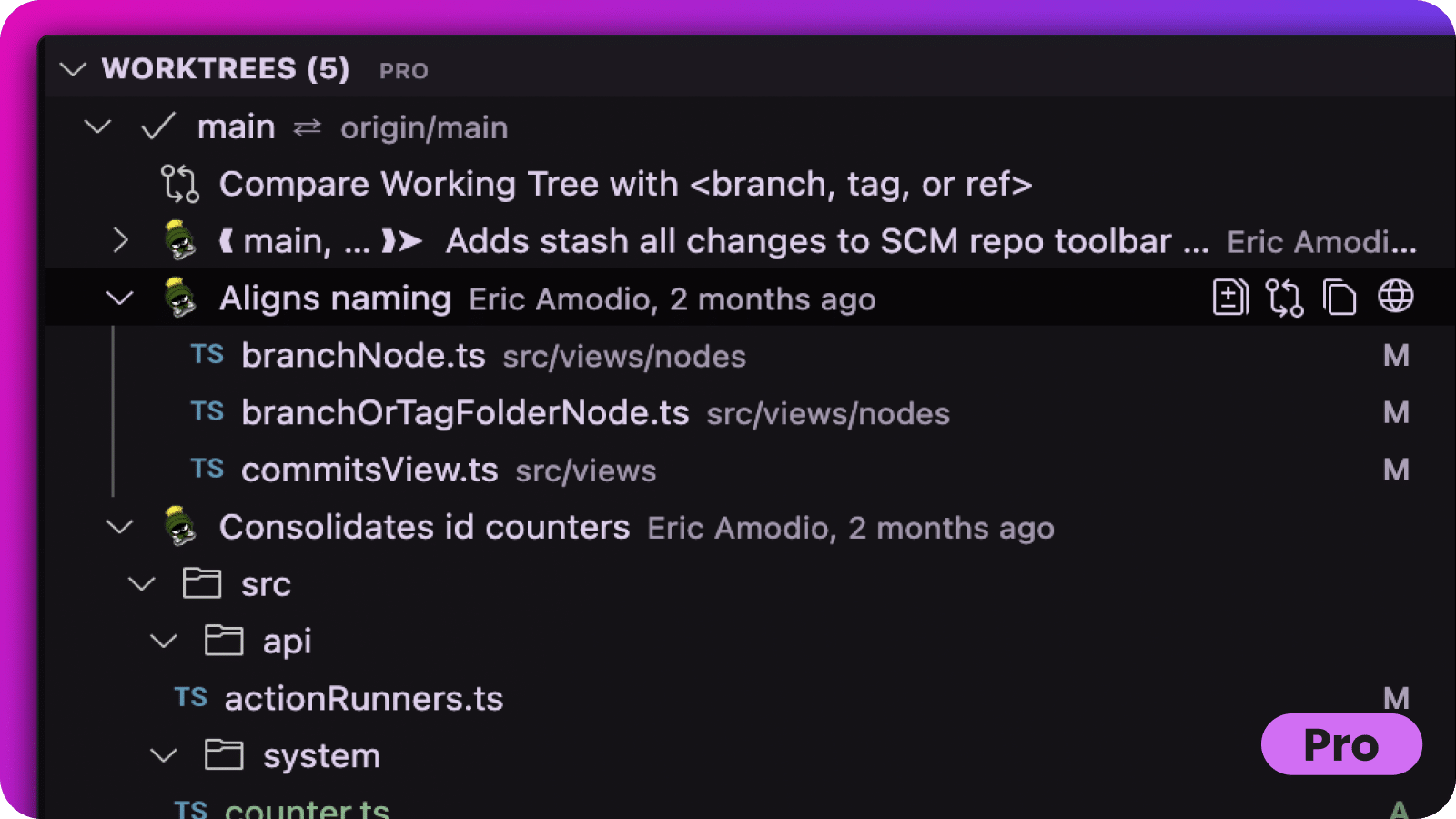Open commitsView.ts in src/views

(369, 470)
